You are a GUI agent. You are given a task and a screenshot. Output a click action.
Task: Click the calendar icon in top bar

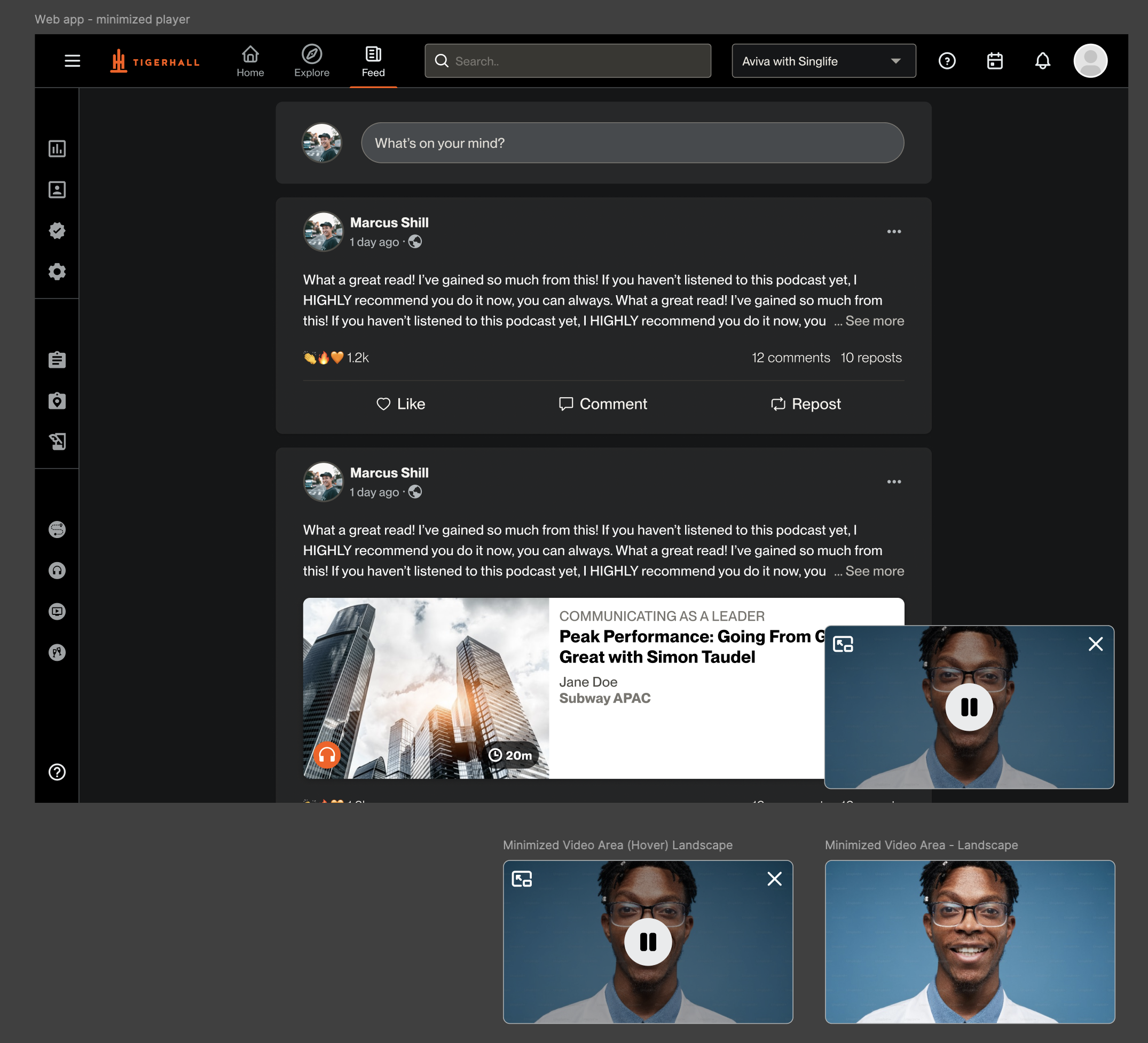(994, 61)
